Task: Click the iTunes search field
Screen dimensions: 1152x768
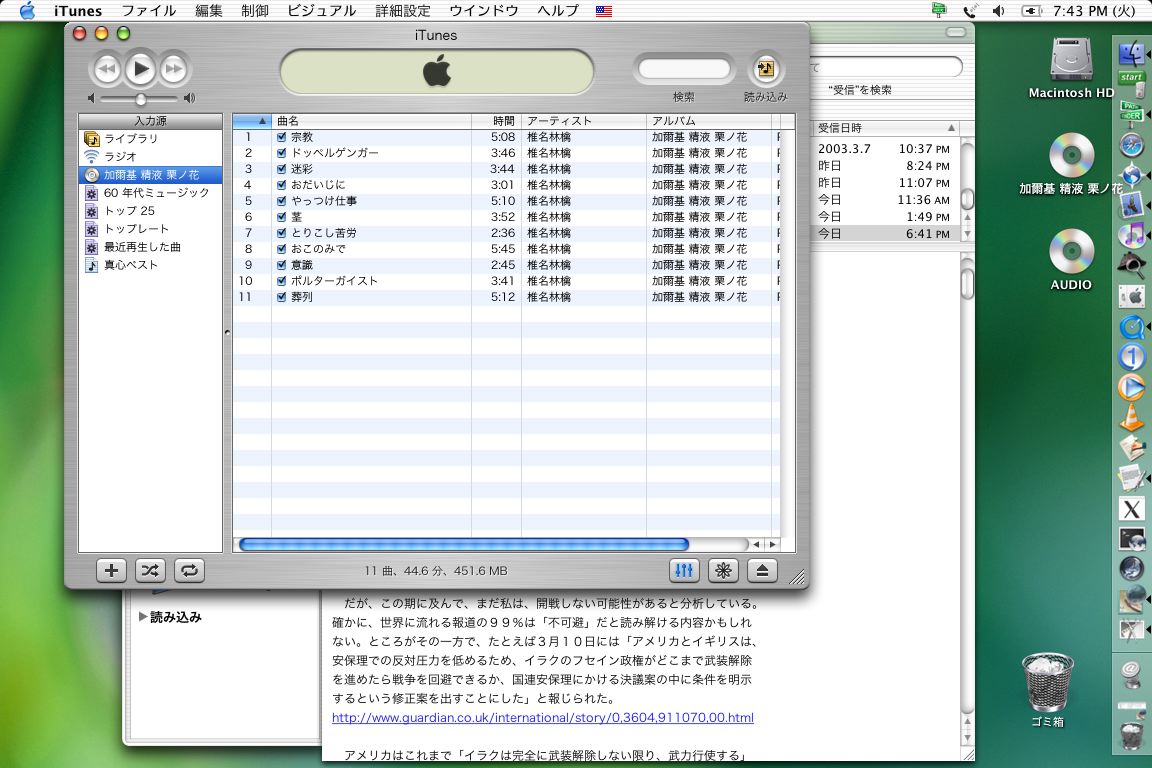Action: click(x=684, y=69)
